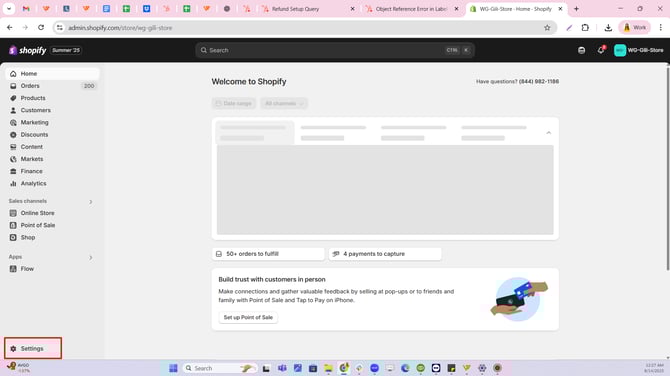Click the Shopify admin search field

pos(335,50)
